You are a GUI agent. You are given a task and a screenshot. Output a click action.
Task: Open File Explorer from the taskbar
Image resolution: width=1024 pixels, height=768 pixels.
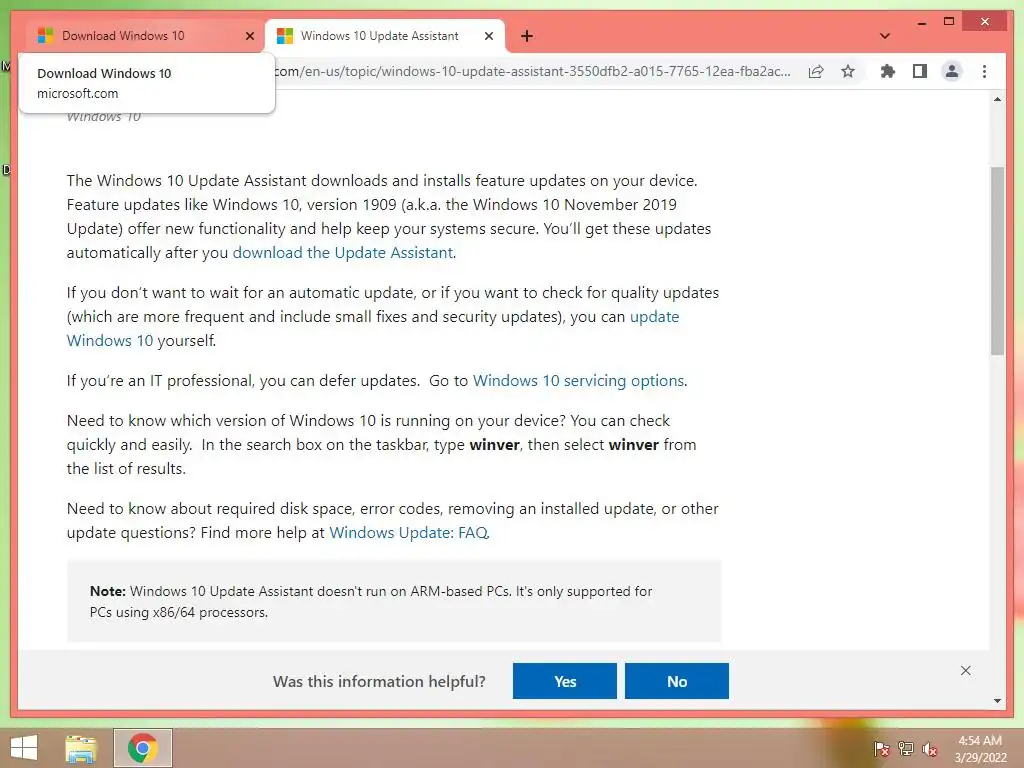[x=81, y=748]
